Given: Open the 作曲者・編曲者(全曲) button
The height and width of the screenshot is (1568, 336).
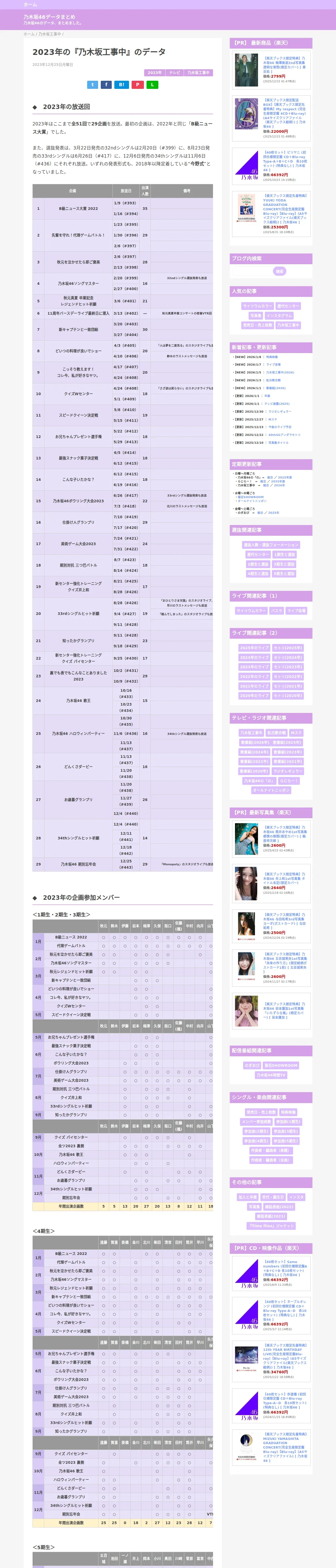Looking at the screenshot, I should [271, 1160].
